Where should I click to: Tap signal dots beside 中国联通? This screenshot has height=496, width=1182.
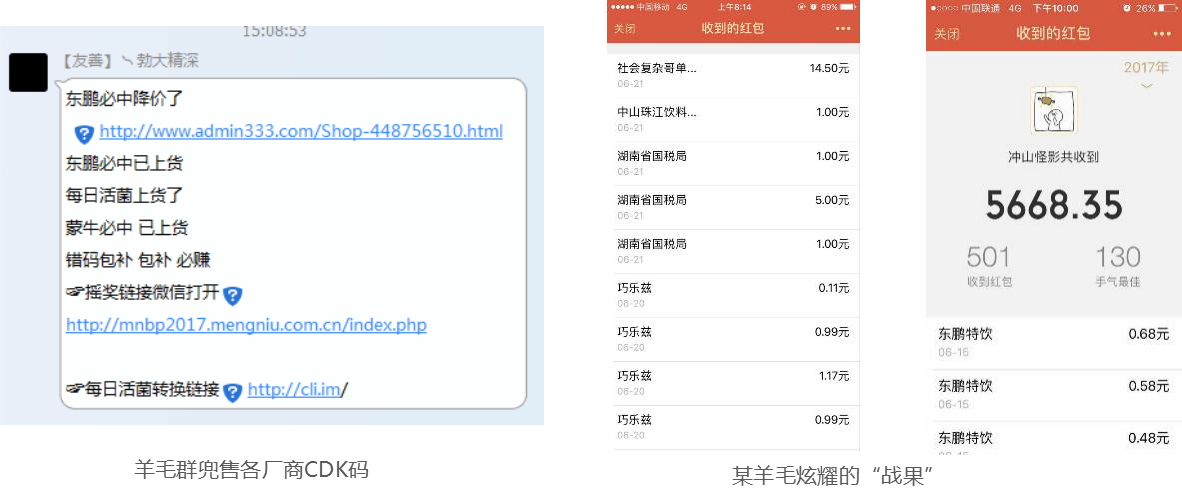(x=943, y=8)
